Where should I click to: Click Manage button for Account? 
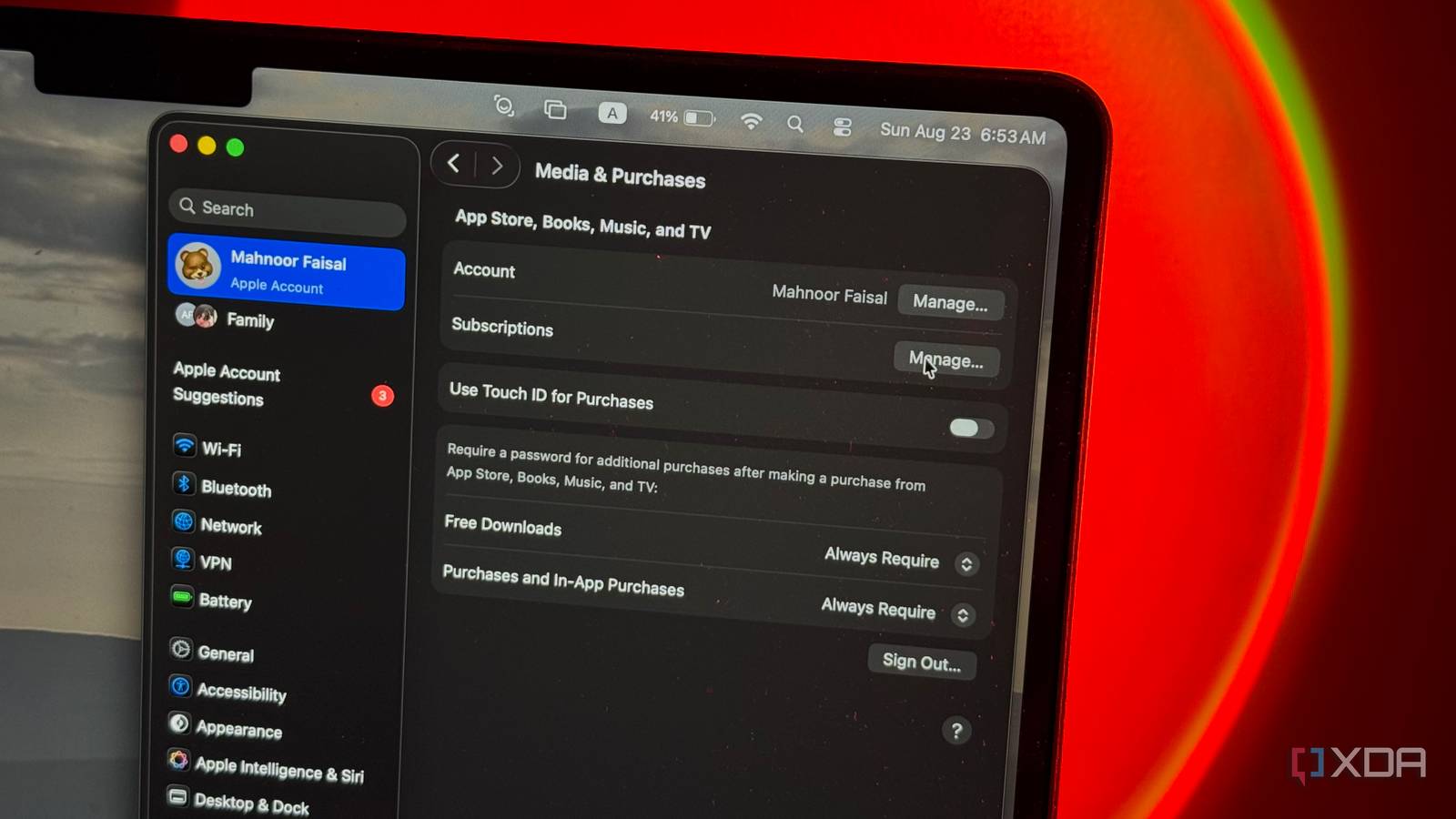tap(950, 303)
